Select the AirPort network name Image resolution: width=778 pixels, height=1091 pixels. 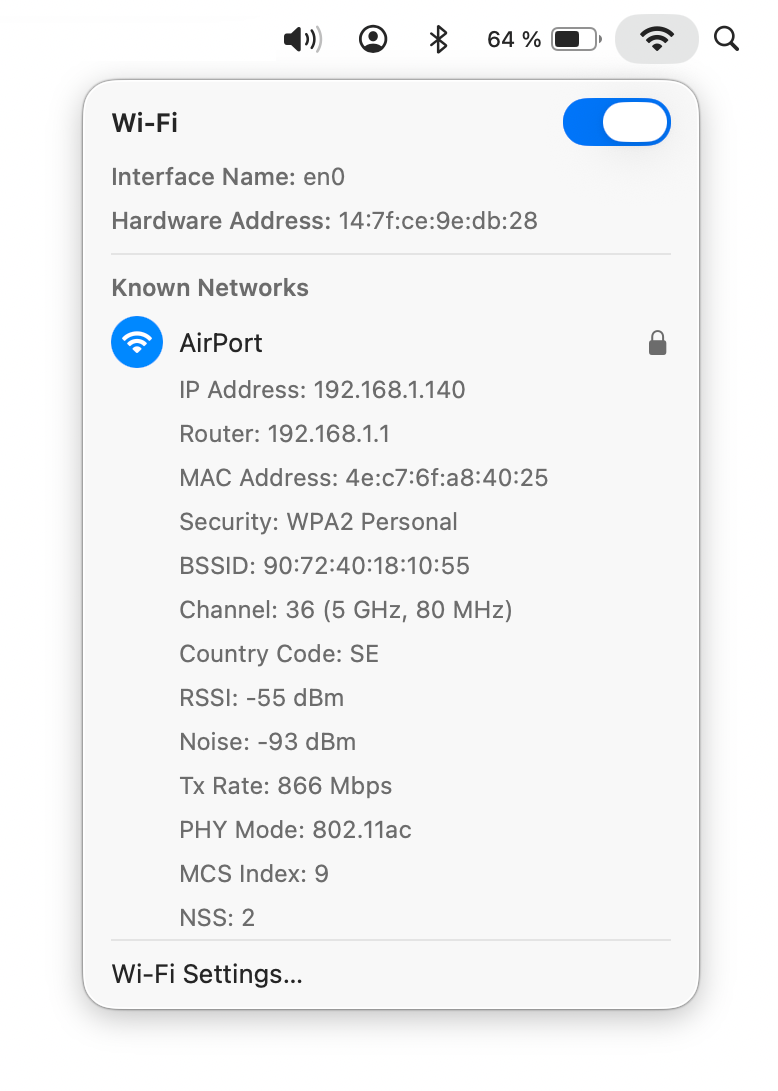221,343
